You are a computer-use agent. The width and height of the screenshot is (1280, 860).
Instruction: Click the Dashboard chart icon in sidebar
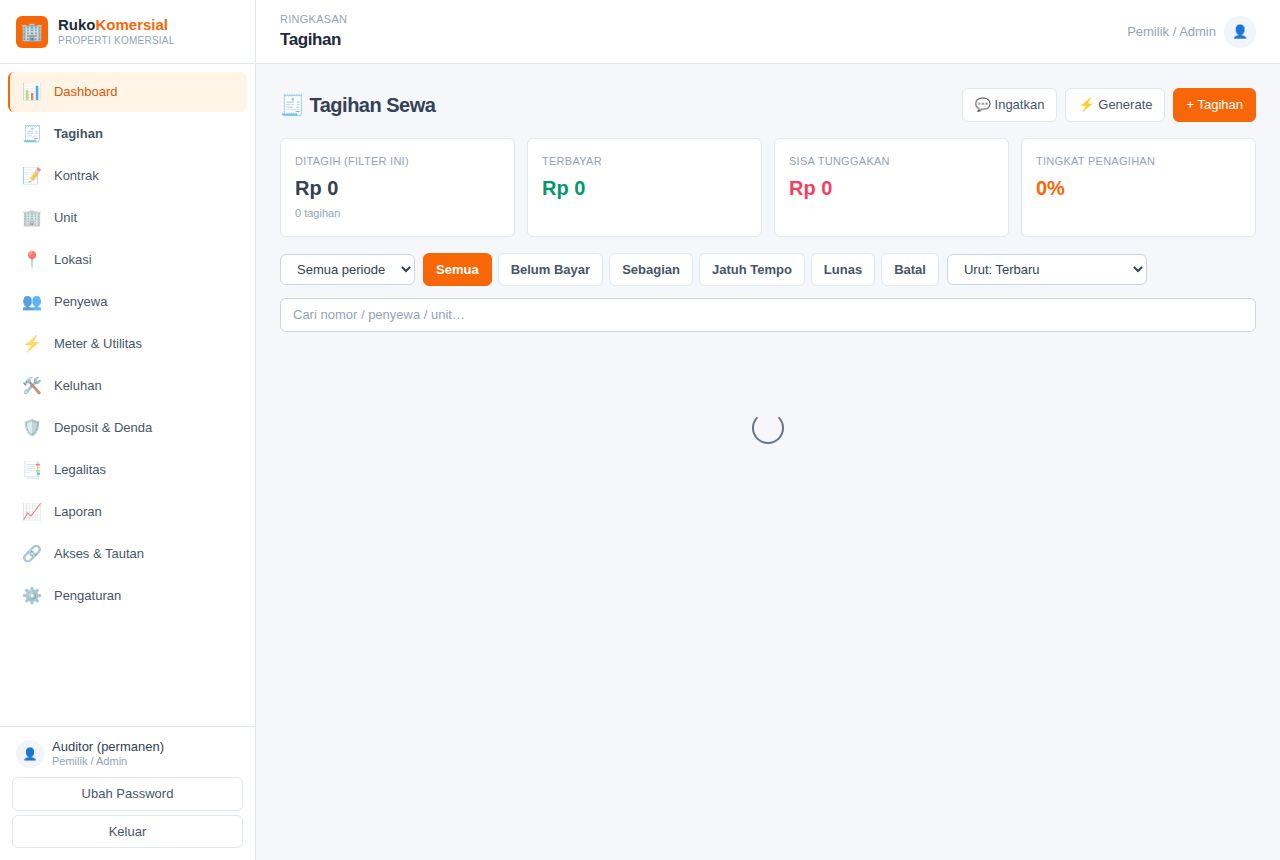tap(32, 92)
